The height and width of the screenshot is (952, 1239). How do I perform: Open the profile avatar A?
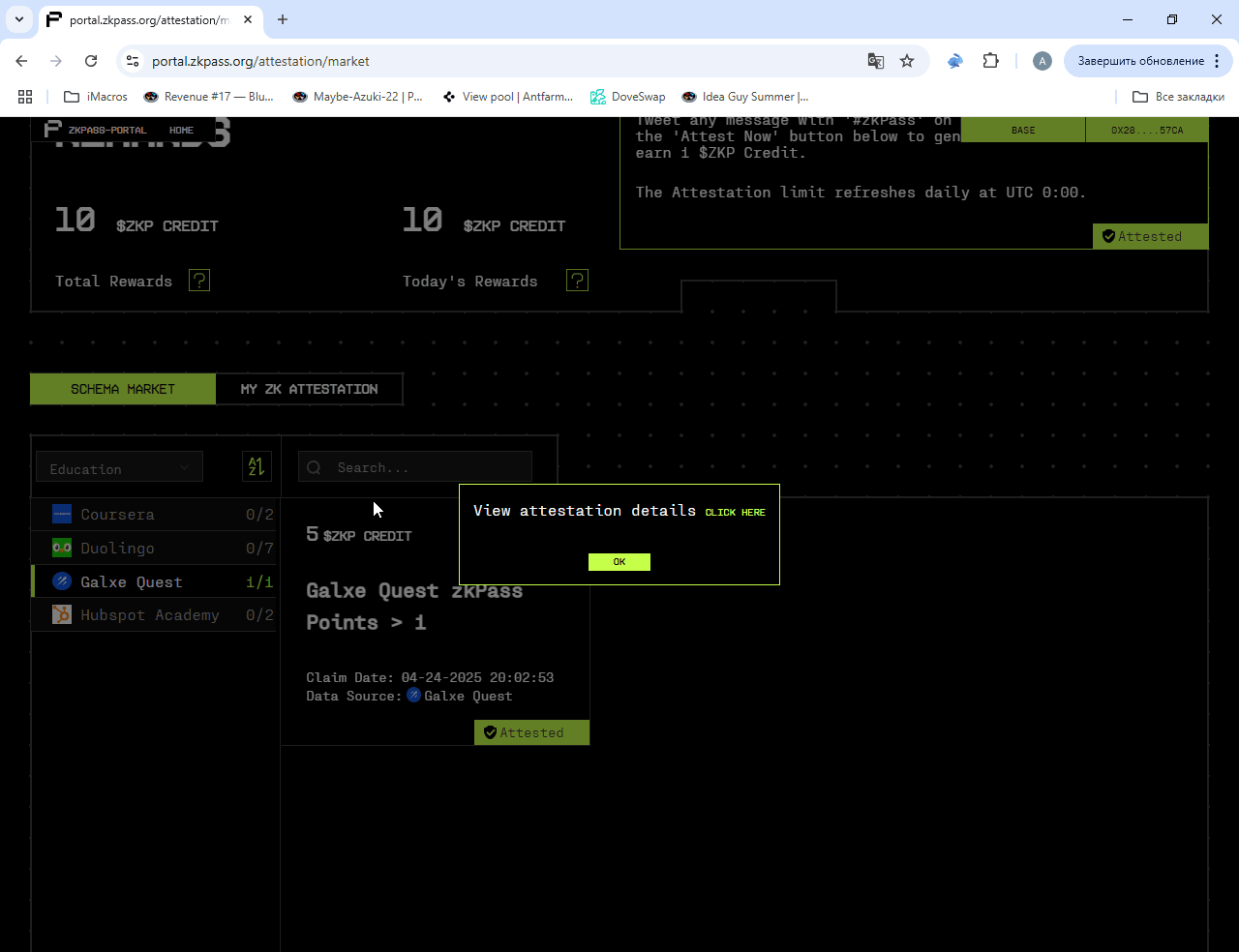(1042, 61)
